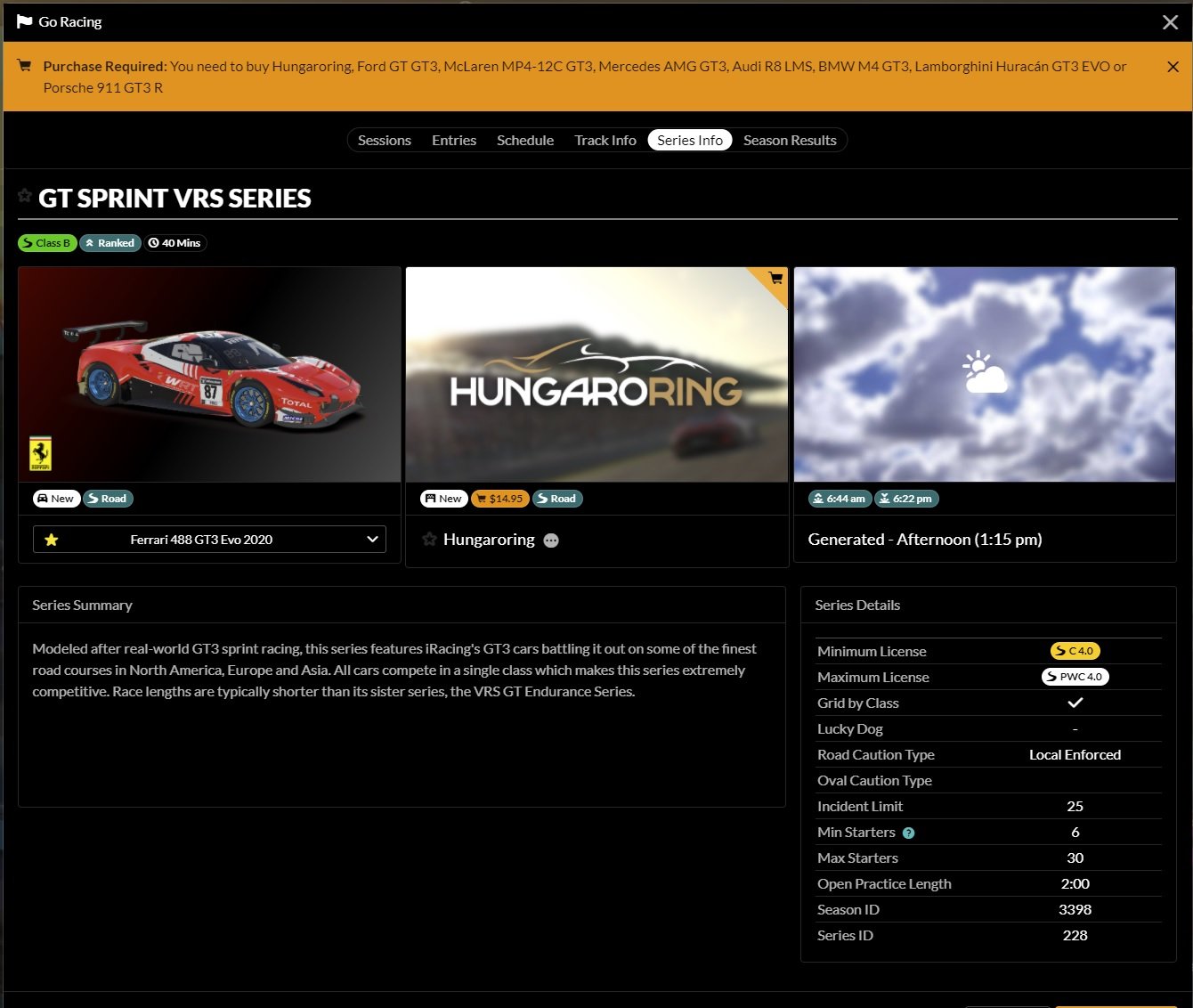Open the Season Results tab

(789, 141)
